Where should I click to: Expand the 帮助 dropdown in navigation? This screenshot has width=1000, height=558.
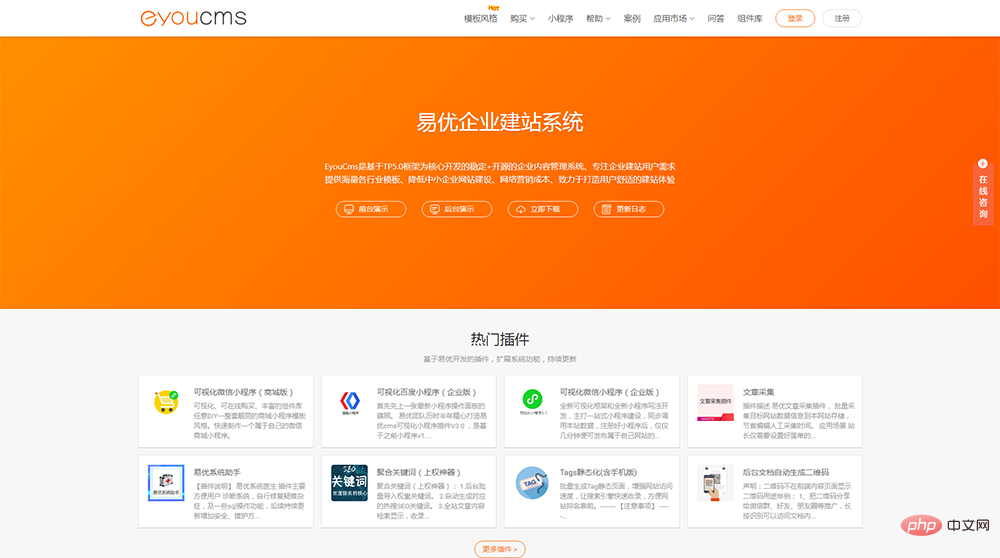point(598,18)
